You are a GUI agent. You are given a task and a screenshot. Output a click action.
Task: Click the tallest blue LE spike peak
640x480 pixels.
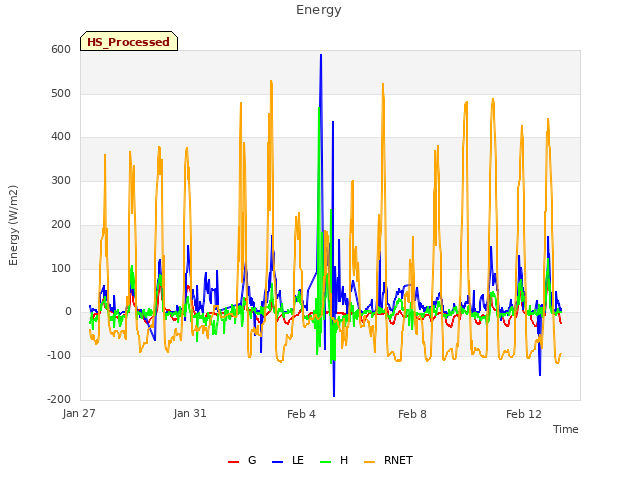click(x=321, y=55)
